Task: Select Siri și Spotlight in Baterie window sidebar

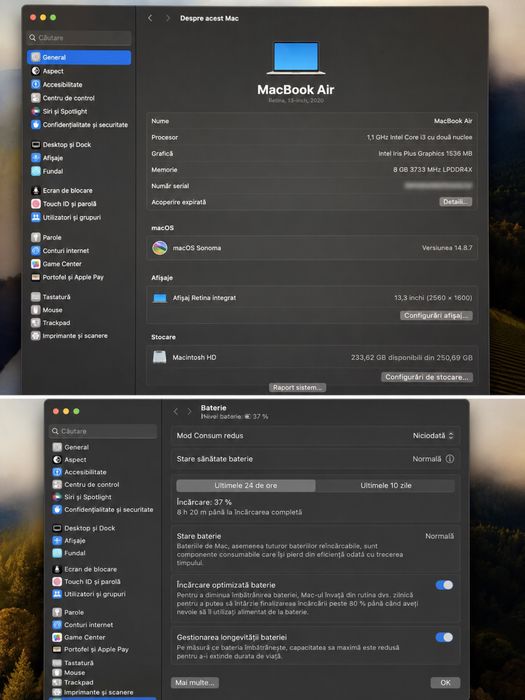Action: coord(82,497)
